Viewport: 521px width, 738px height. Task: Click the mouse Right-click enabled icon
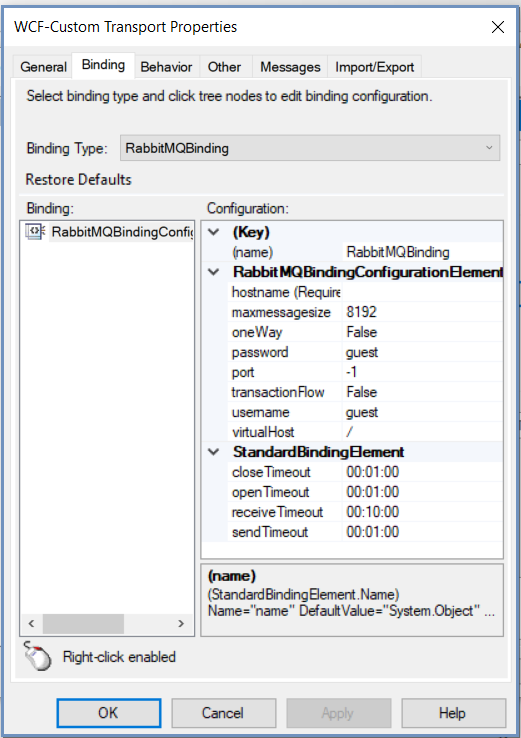pos(37,656)
